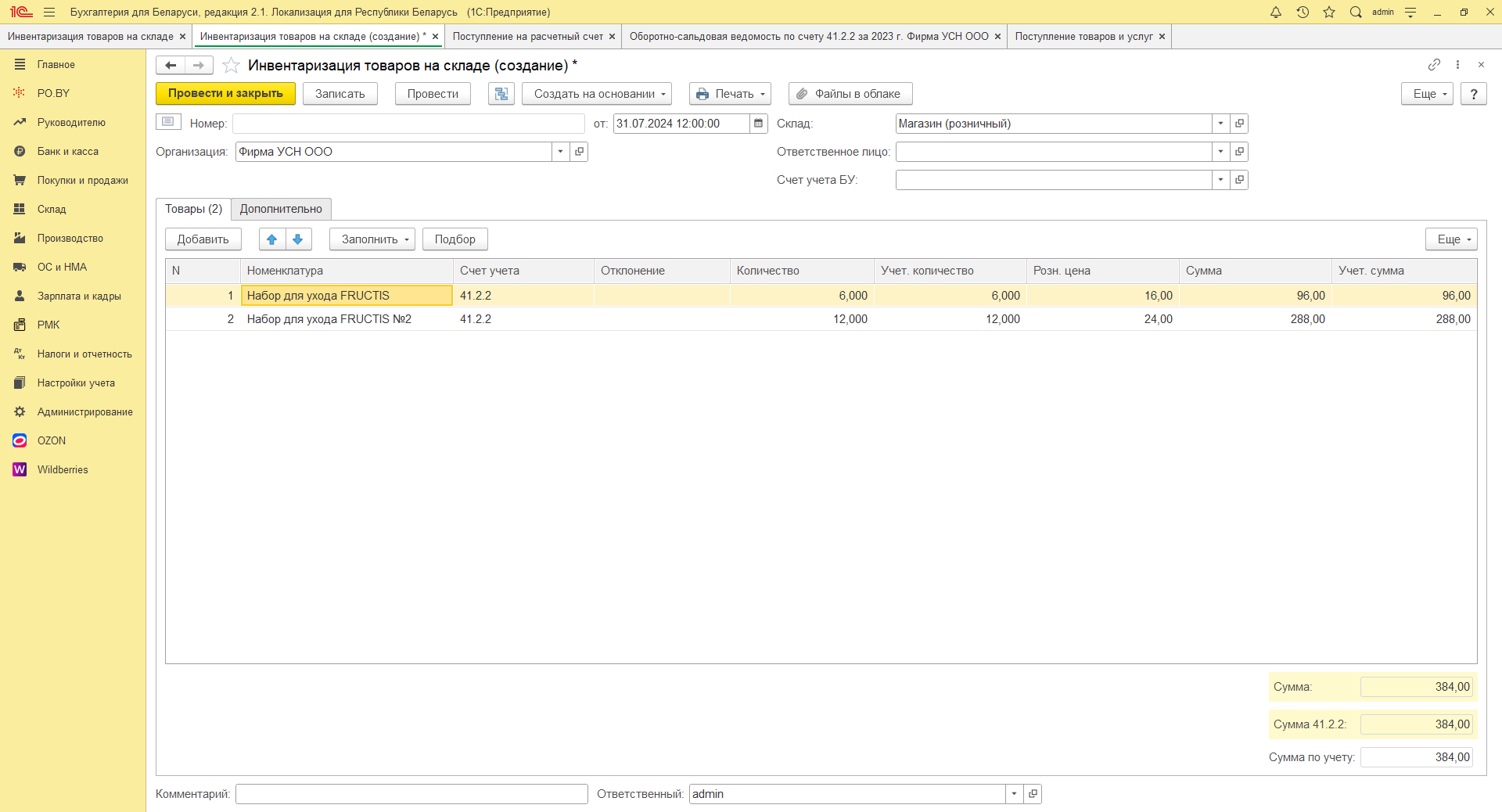Open history clock icon in title bar
This screenshot has width=1502, height=812.
[x=1303, y=12]
